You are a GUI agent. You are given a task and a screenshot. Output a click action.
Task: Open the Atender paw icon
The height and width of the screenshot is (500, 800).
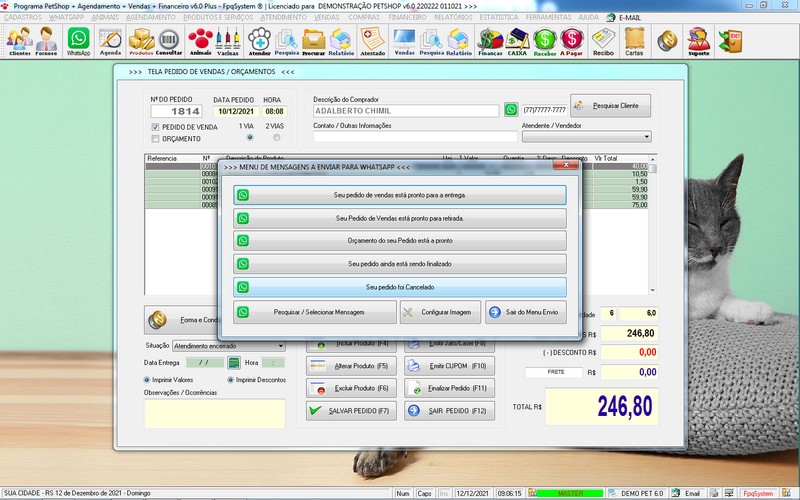(260, 41)
